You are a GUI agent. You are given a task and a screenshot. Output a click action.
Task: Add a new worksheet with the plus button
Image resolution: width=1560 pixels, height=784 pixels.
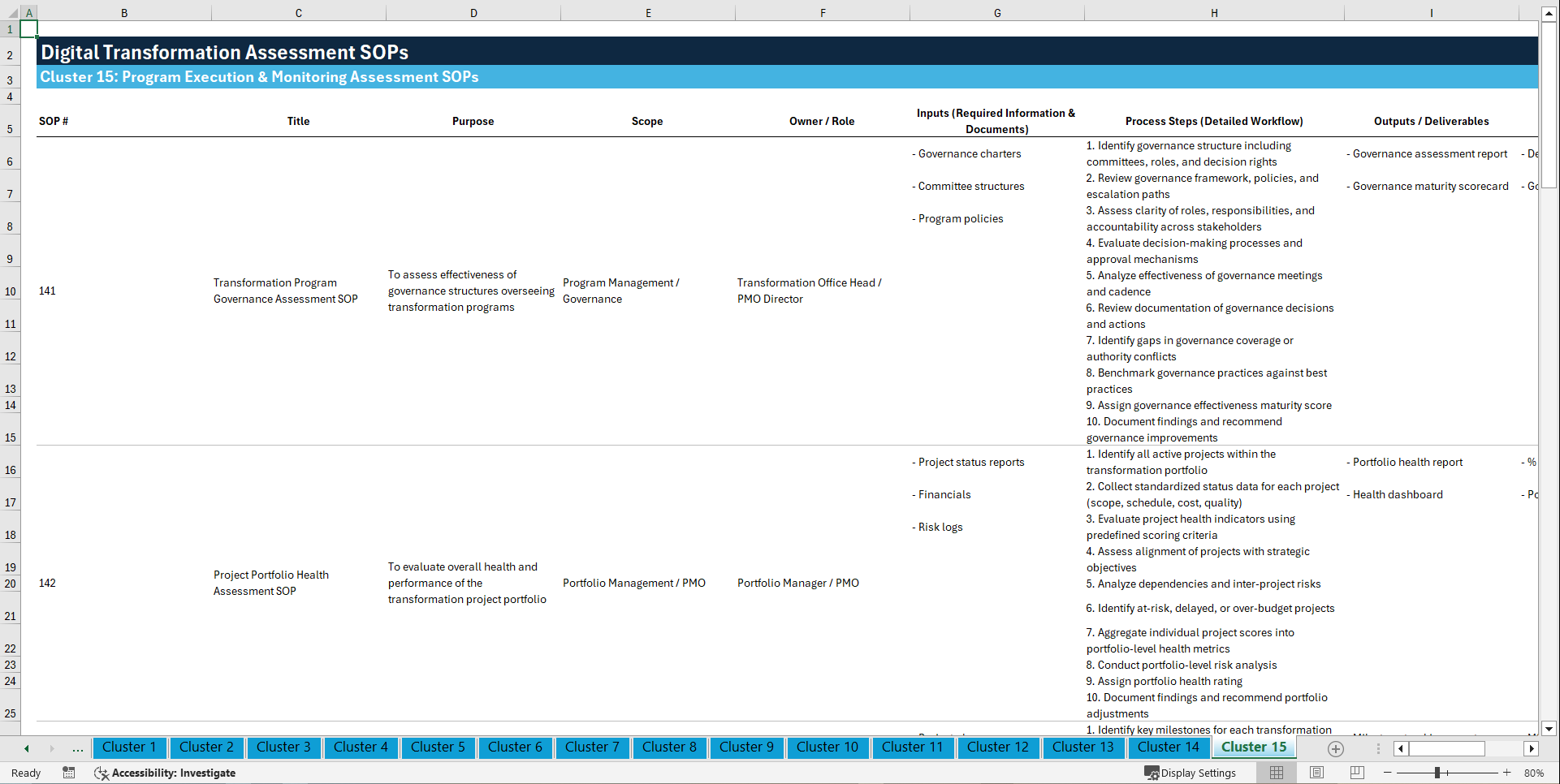pyautogui.click(x=1335, y=748)
